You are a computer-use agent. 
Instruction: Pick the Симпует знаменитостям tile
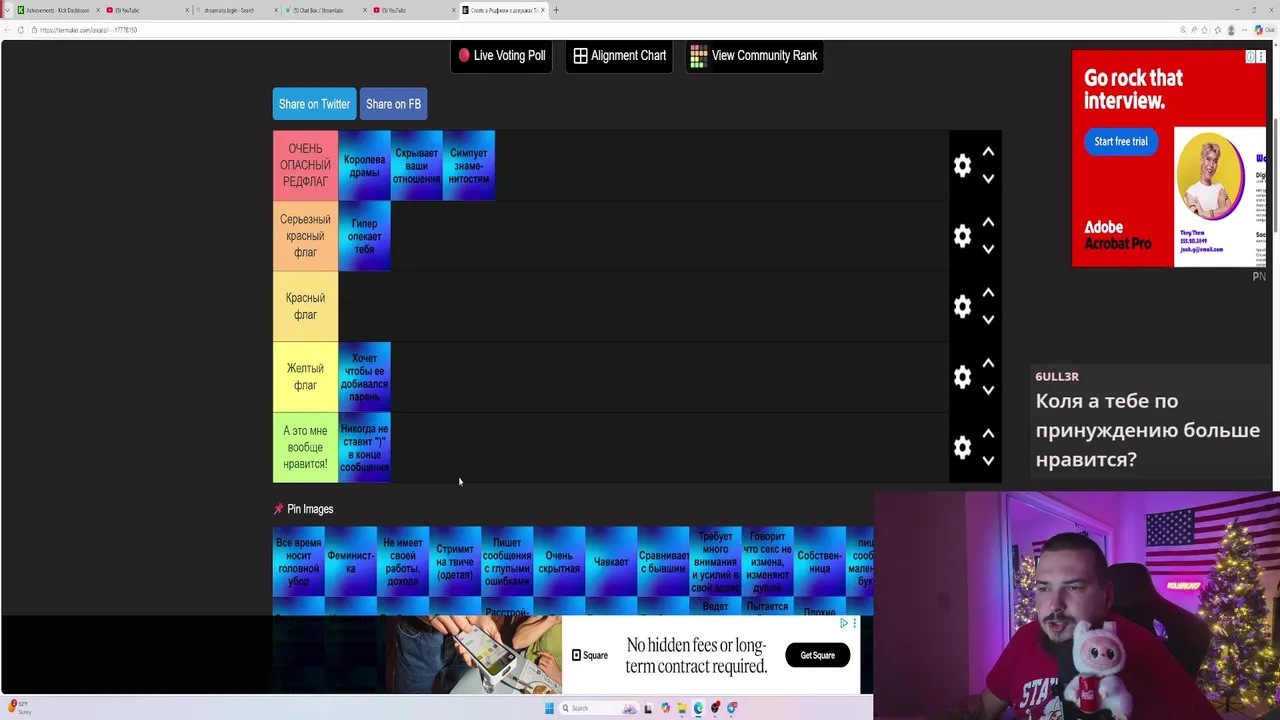pos(469,166)
